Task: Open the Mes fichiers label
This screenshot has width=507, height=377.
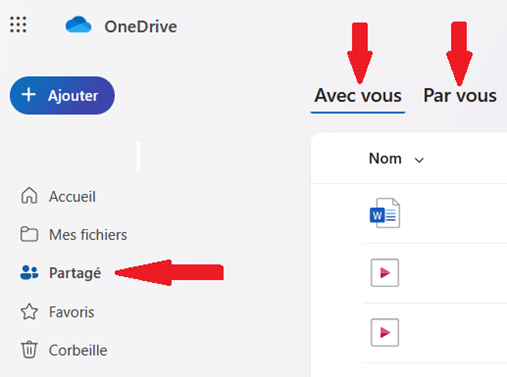Action: 88,235
